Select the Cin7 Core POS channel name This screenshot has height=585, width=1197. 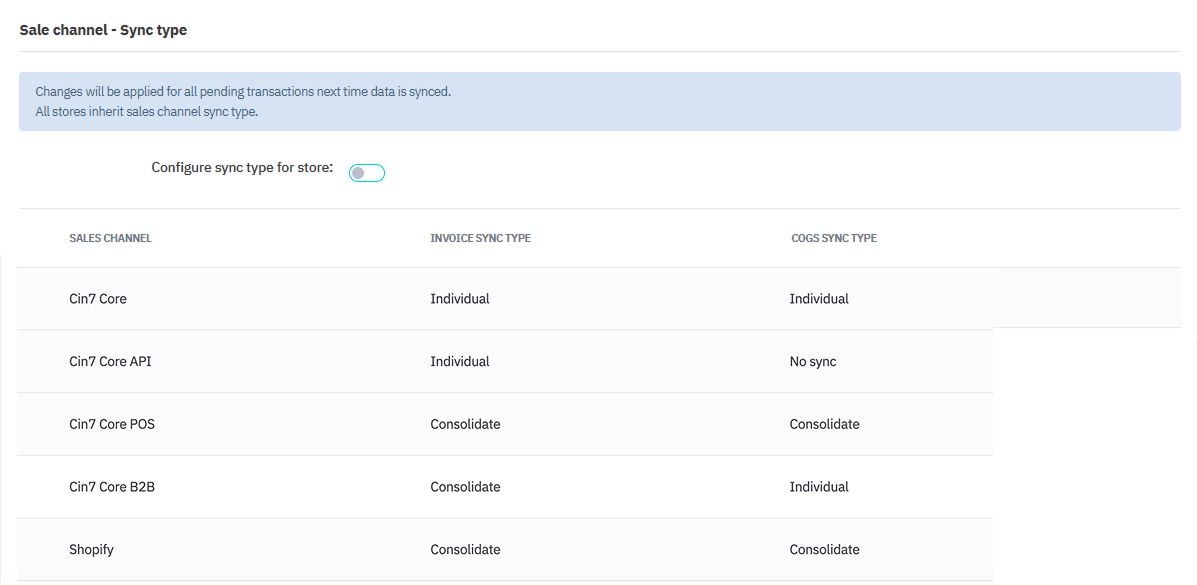click(112, 424)
